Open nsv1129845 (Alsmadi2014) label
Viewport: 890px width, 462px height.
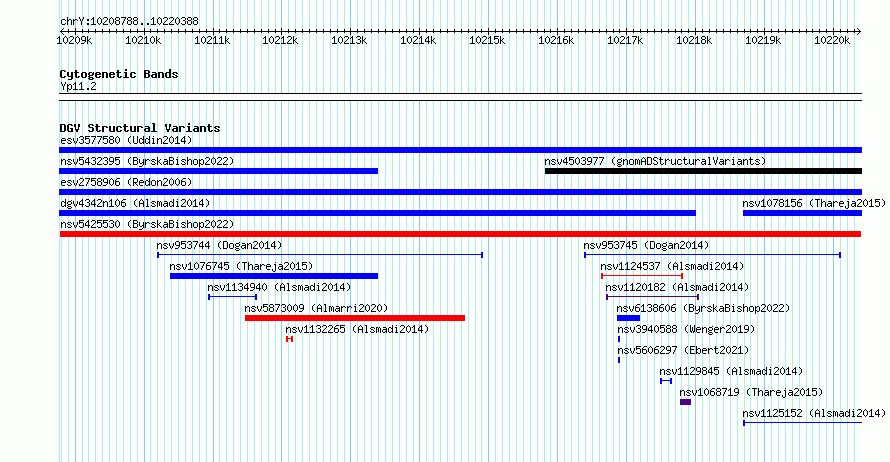[731, 371]
